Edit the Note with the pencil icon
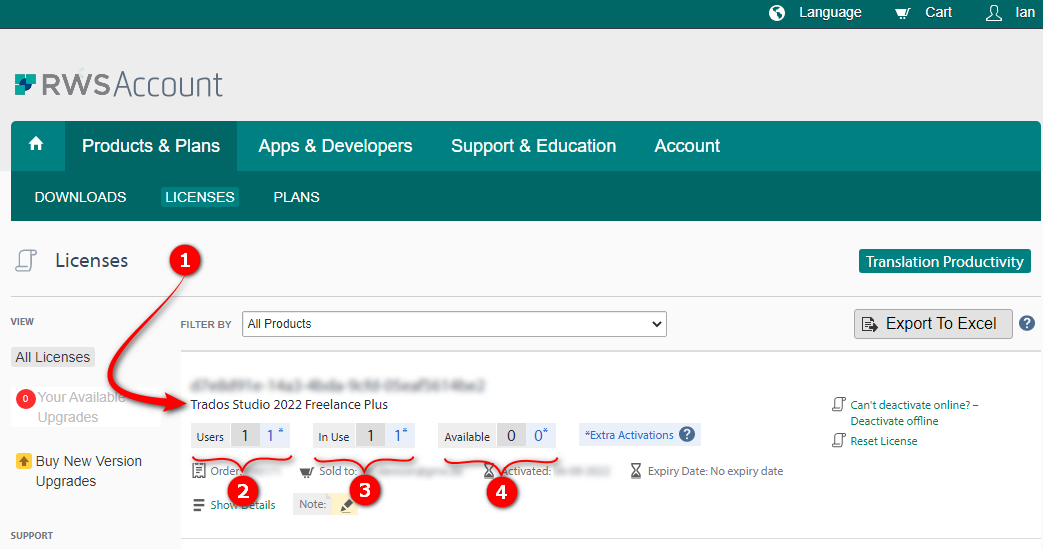The width and height of the screenshot is (1043, 549). click(347, 505)
